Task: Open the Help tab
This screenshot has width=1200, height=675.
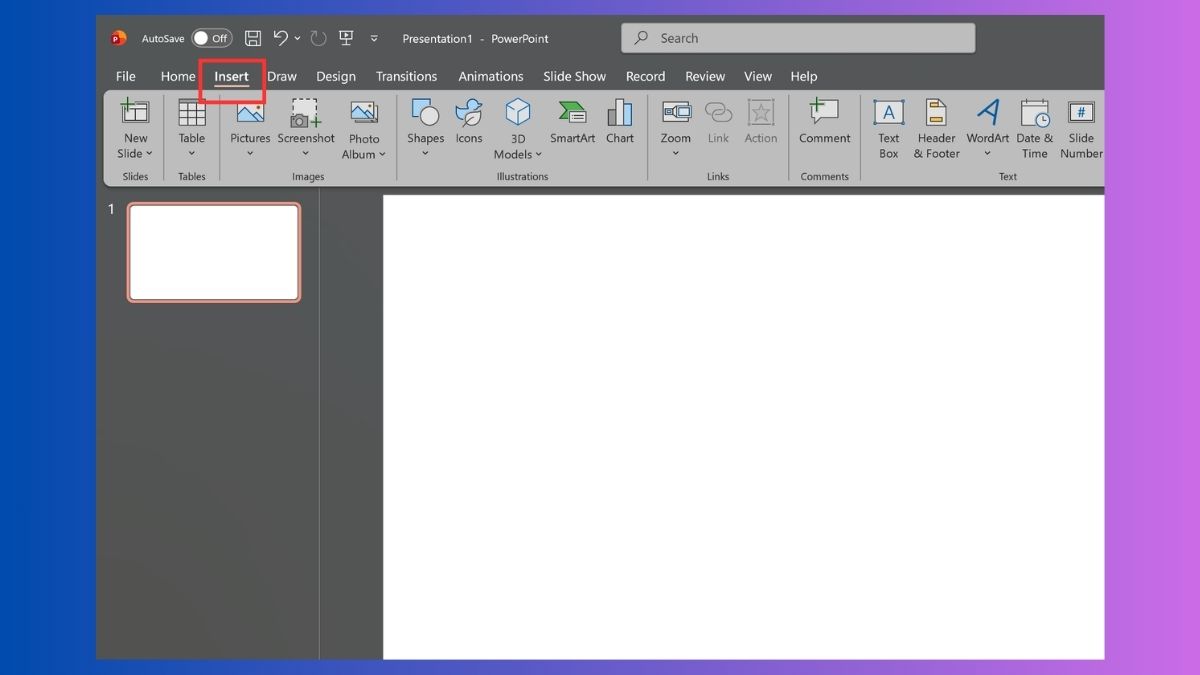Action: [804, 76]
